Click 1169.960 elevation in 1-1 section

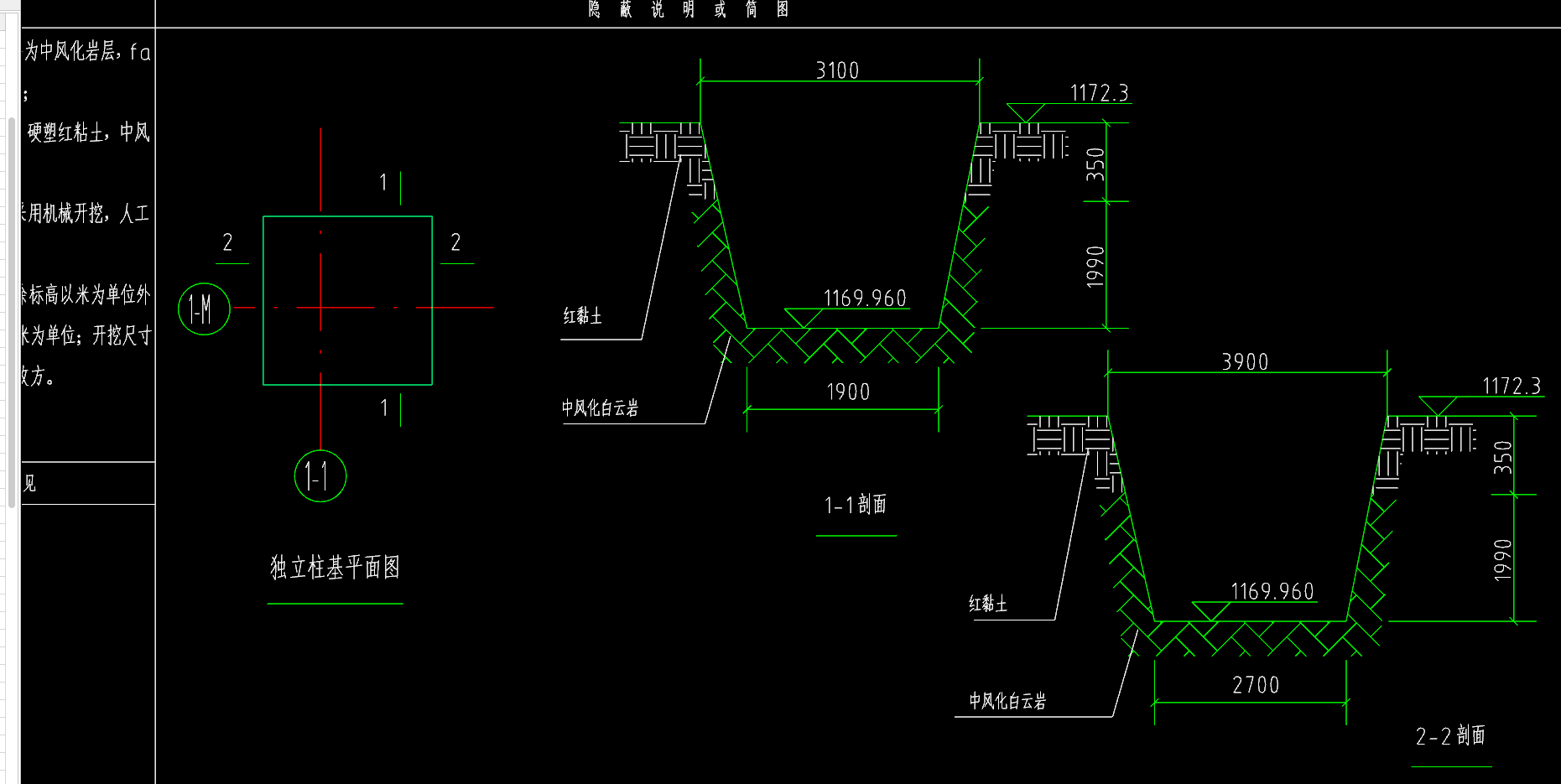pyautogui.click(x=865, y=299)
